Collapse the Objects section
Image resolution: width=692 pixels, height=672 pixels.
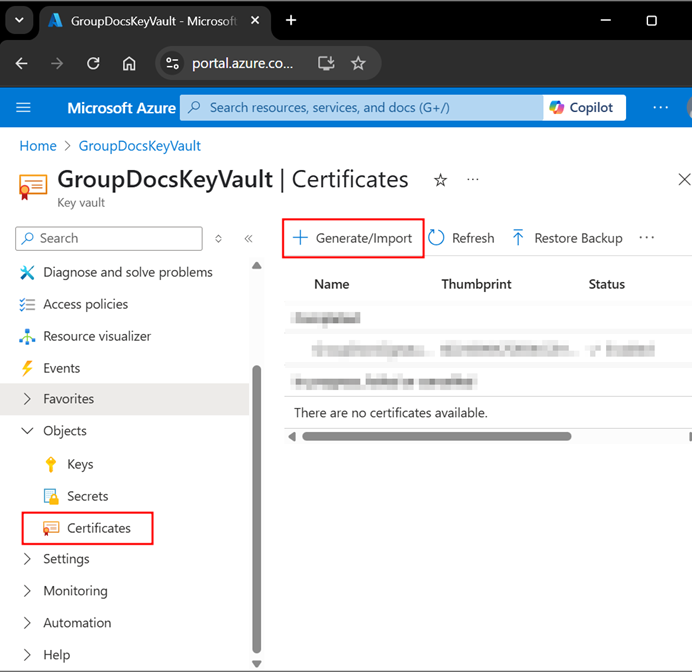[27, 431]
